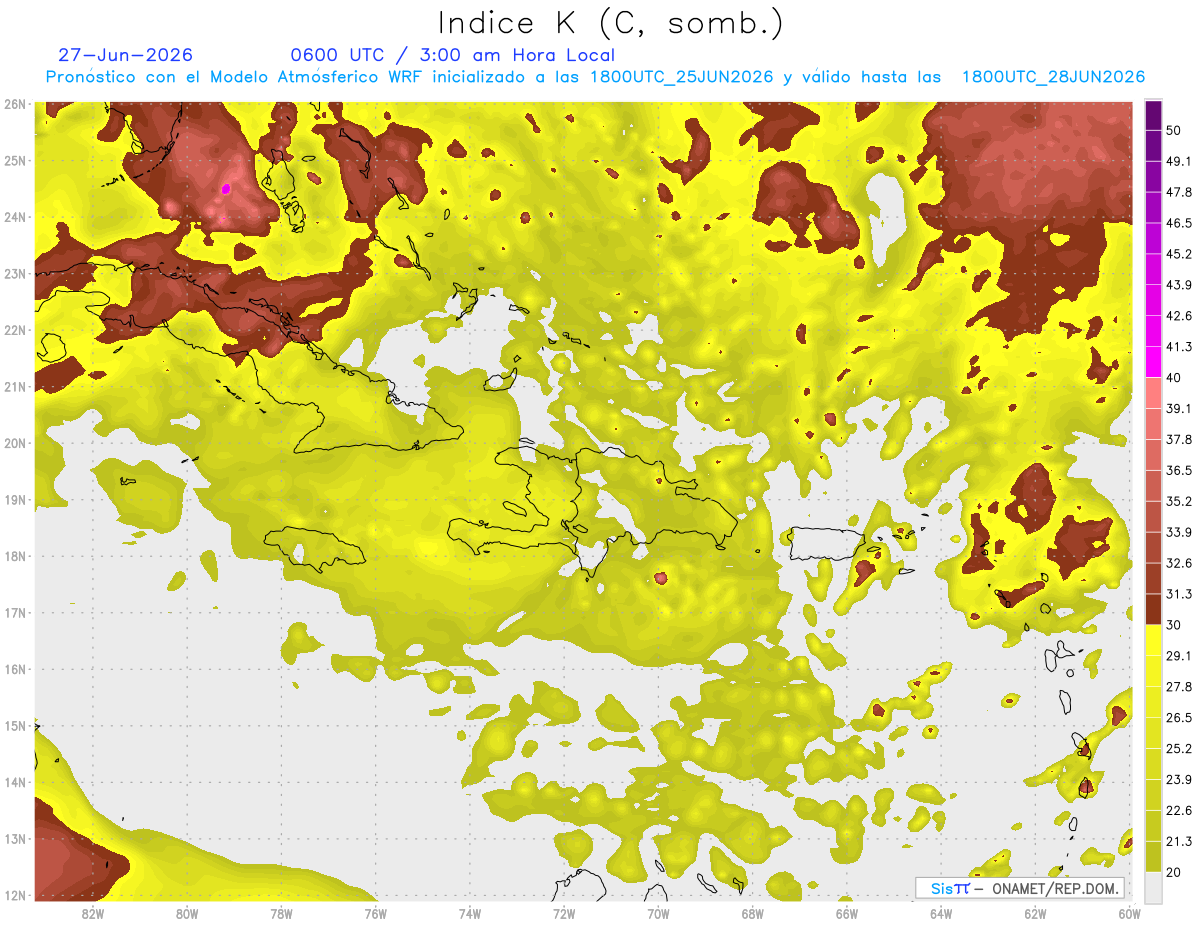Click the '0600 UTC / 3:00 am Hora Local' text
1200x927 pixels.
[x=452, y=55]
